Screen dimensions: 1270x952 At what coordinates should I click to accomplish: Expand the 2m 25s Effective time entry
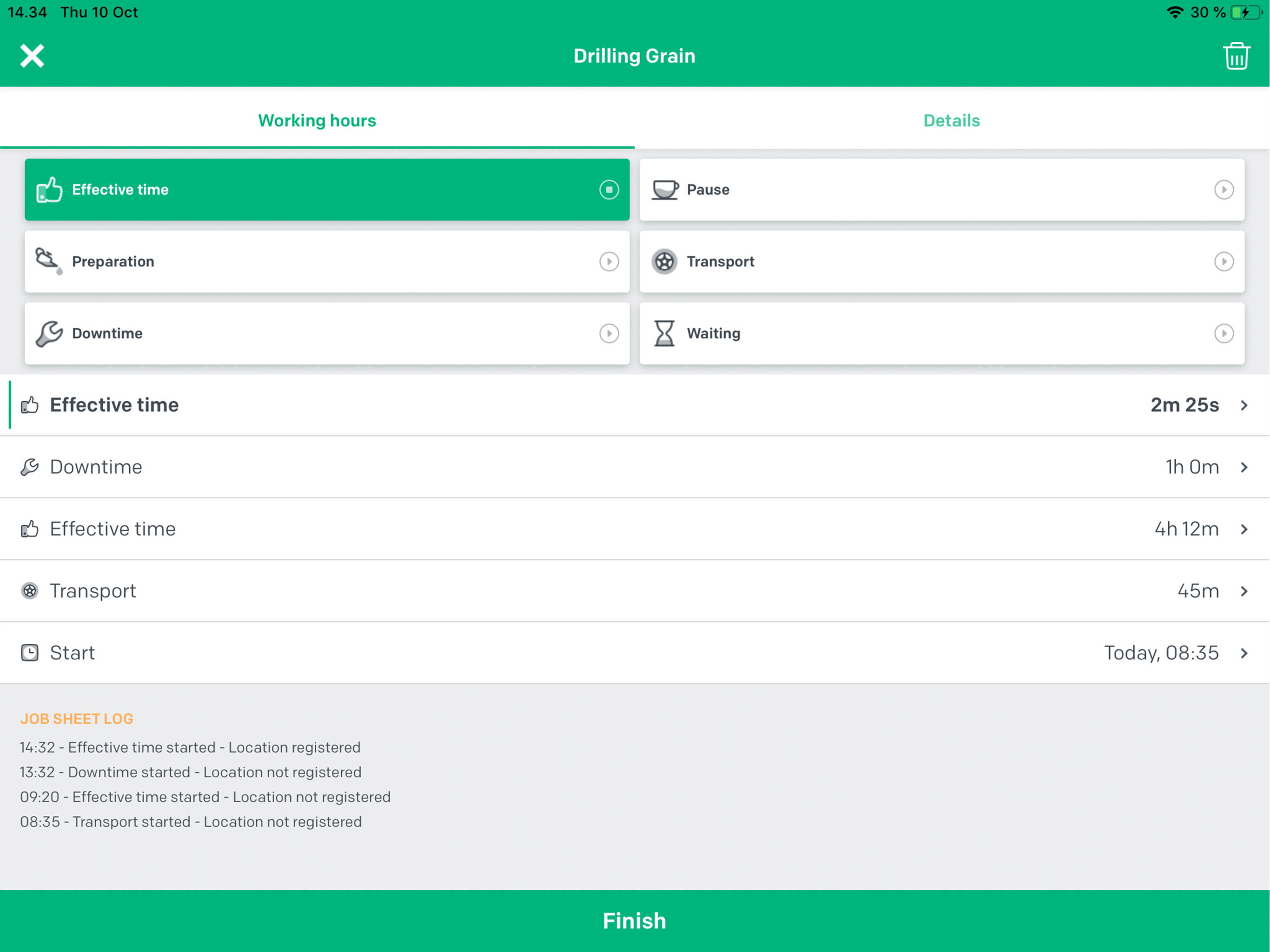pos(1244,405)
